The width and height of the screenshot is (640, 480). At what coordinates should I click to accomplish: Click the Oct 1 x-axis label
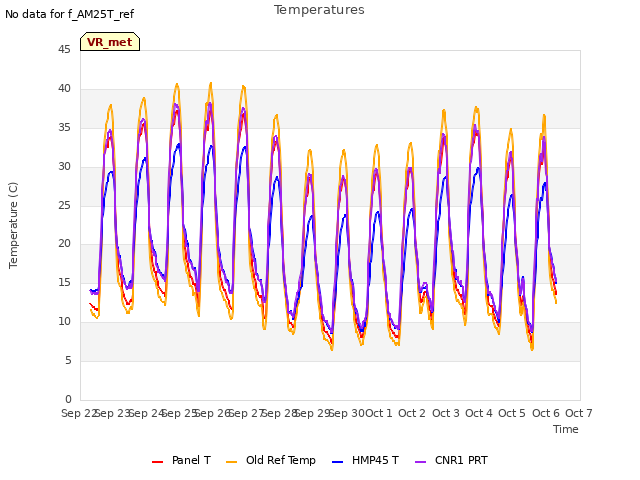(x=378, y=413)
